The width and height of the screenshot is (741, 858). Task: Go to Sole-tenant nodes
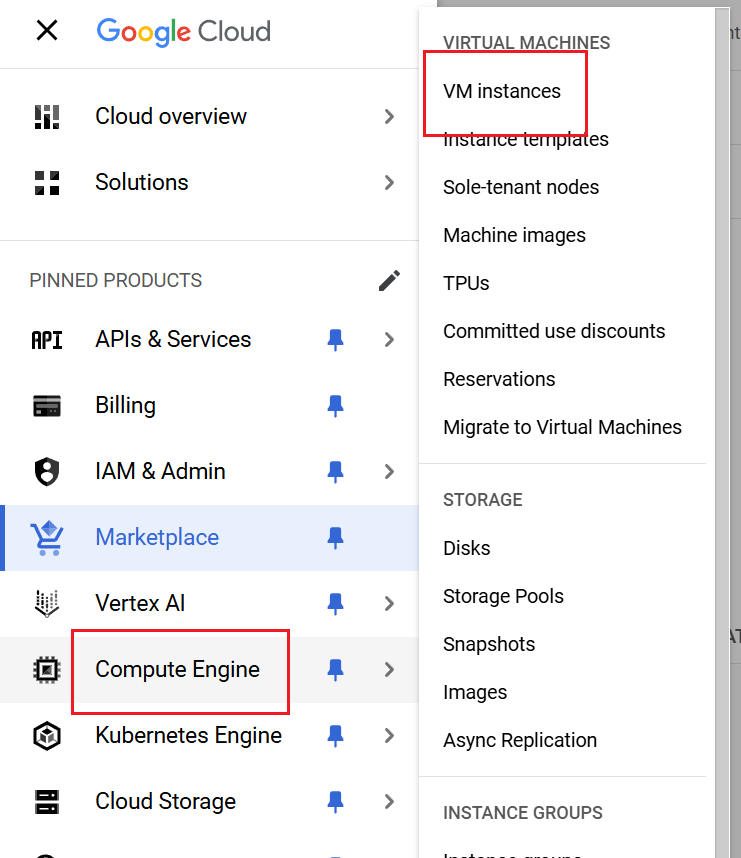click(521, 187)
